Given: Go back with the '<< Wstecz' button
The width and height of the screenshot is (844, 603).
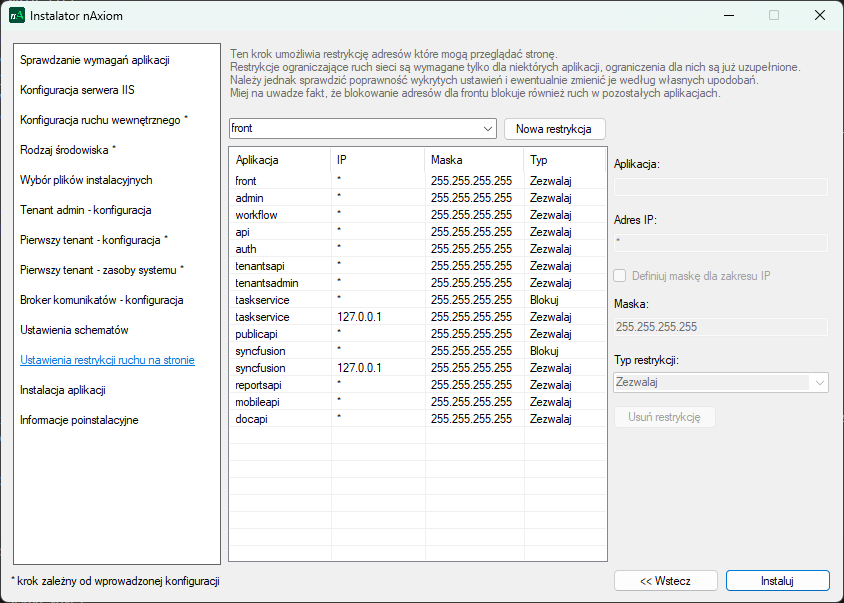Looking at the screenshot, I should click(665, 581).
